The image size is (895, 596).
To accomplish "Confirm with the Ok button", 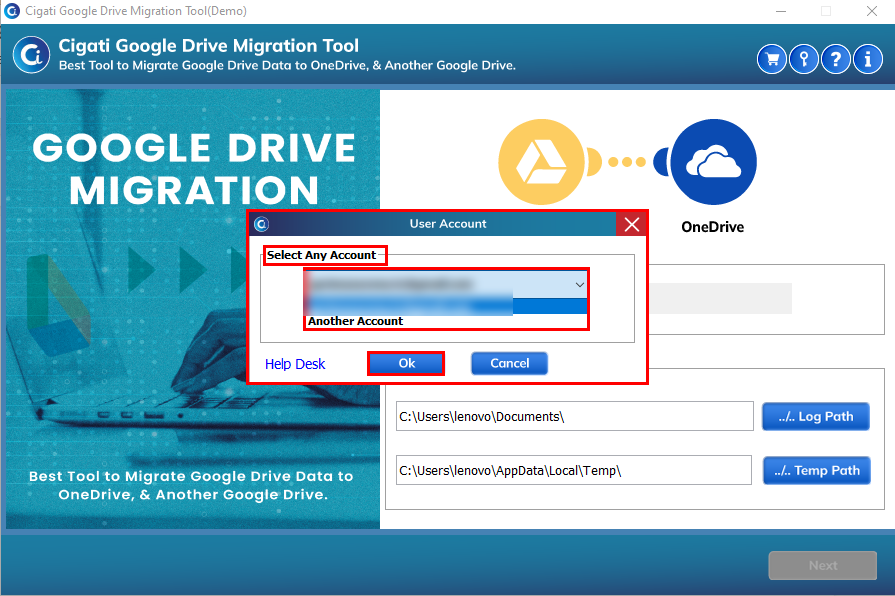I will (406, 363).
